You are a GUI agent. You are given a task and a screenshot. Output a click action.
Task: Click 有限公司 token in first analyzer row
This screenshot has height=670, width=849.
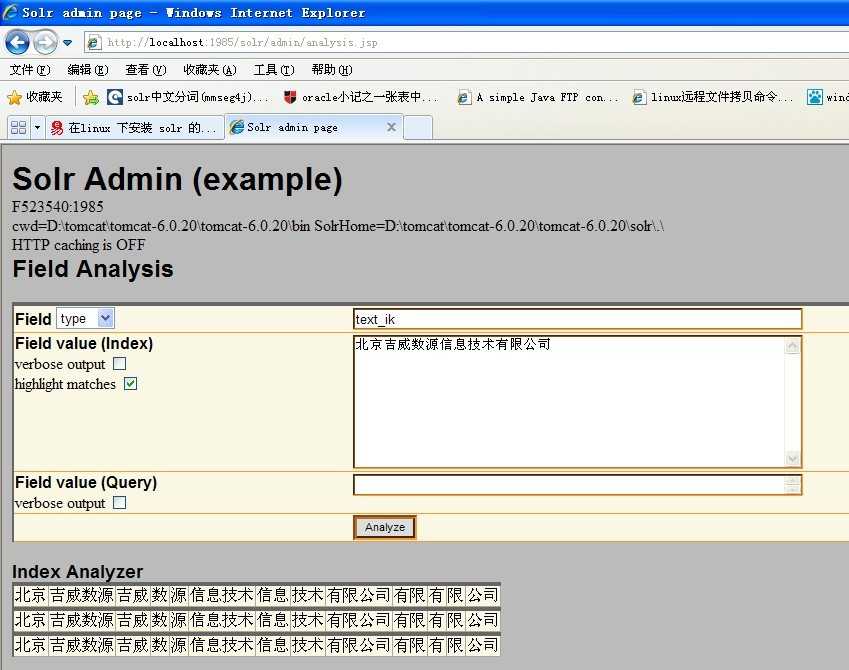[x=358, y=595]
